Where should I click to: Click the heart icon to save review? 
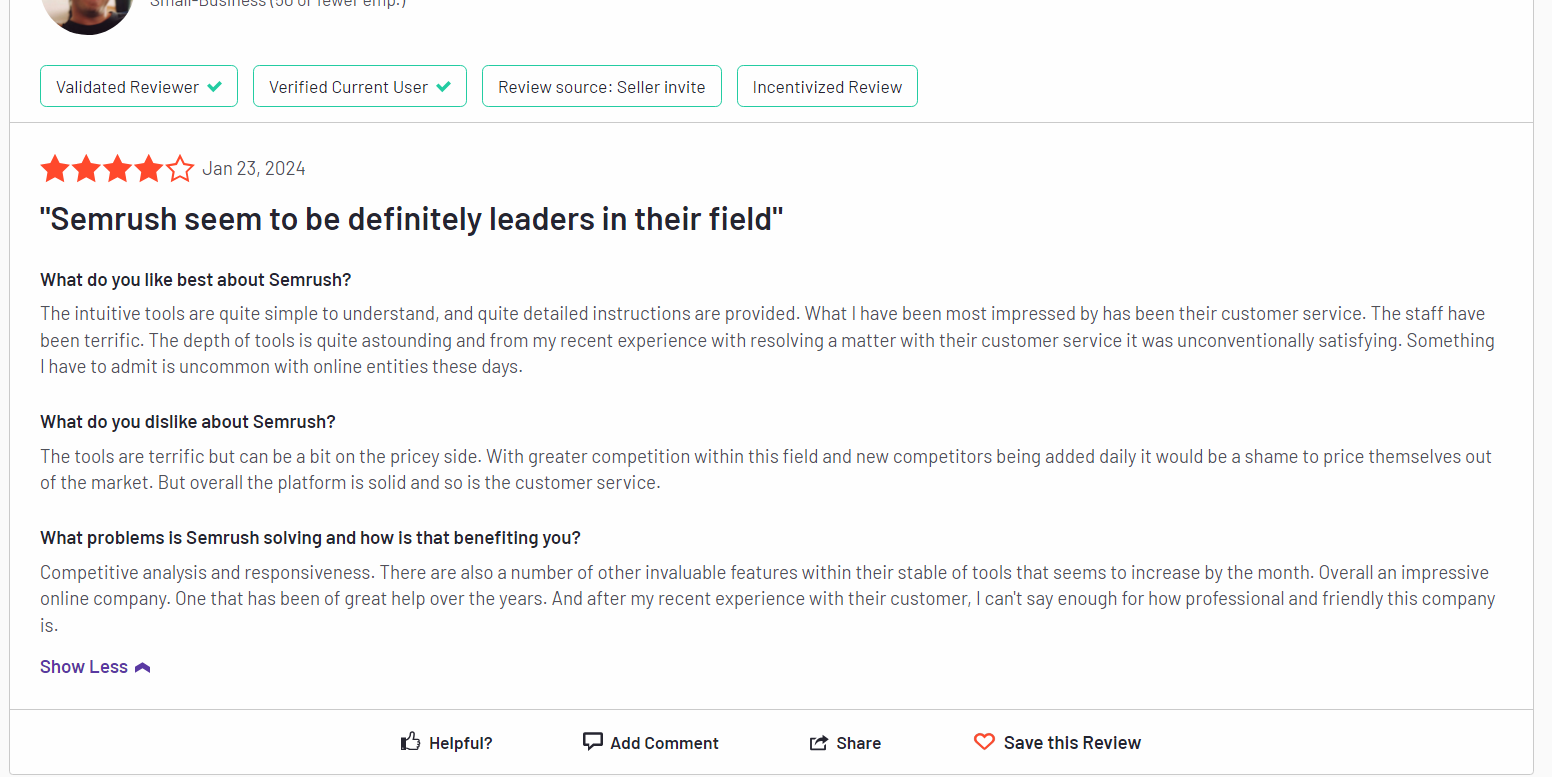(984, 742)
